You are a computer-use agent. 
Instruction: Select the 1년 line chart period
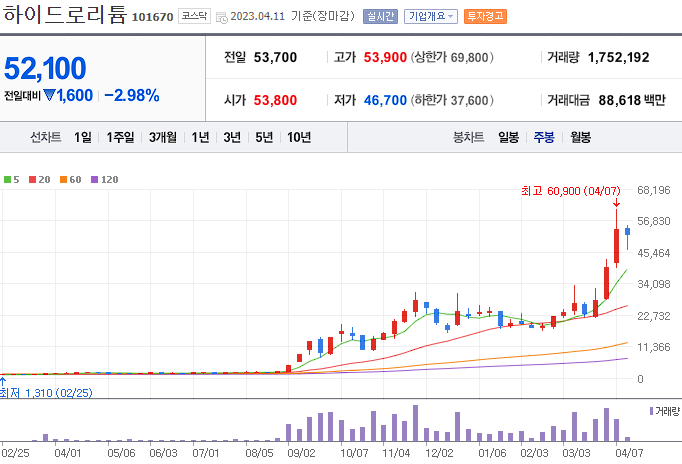(201, 137)
